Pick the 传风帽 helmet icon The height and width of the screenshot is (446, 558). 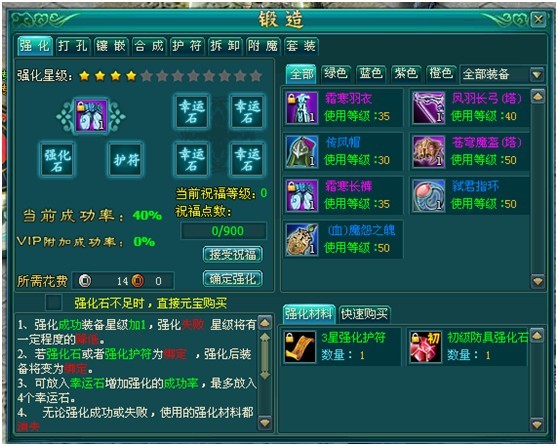tap(302, 152)
